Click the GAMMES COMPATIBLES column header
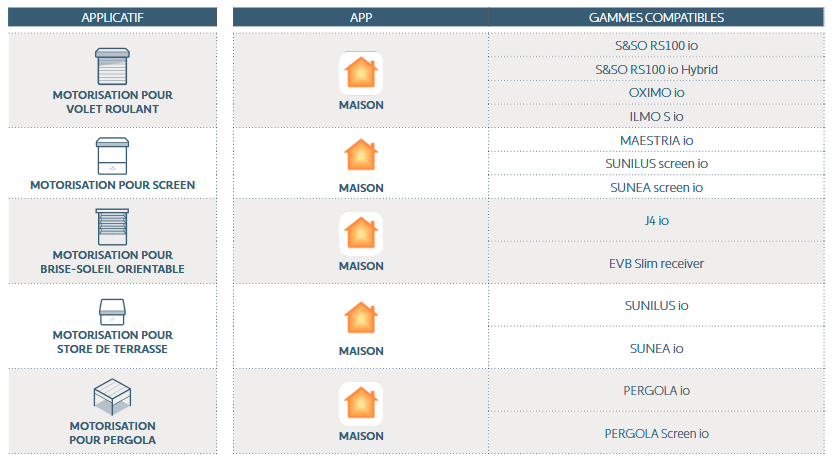This screenshot has width=836, height=464. pos(656,18)
